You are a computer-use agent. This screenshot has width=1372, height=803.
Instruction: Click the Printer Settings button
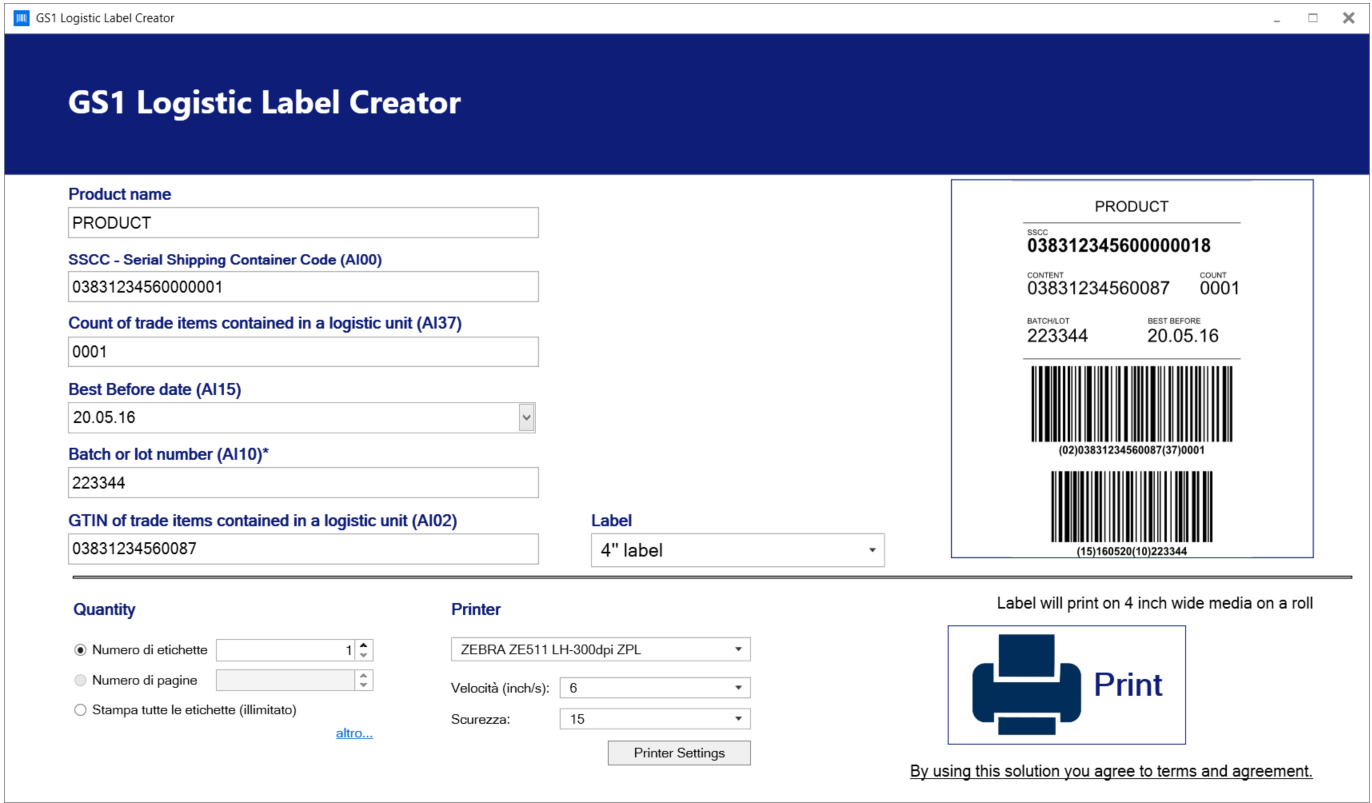coord(679,753)
